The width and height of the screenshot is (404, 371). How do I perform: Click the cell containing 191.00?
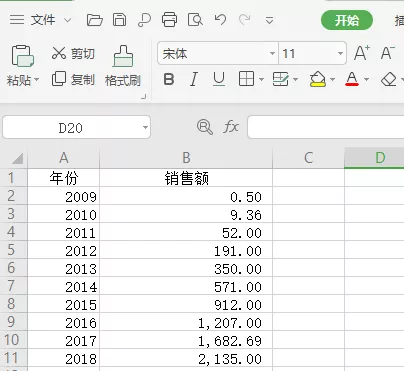186,250
